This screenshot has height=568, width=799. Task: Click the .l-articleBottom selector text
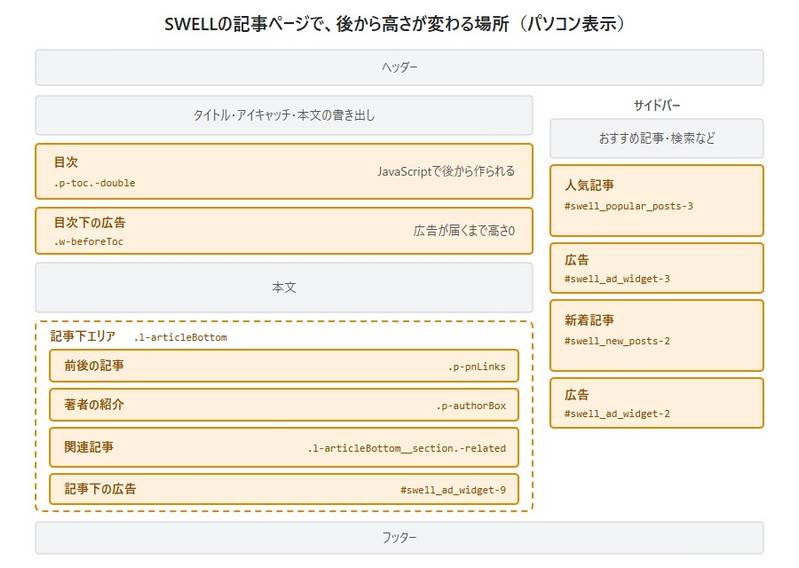click(x=180, y=337)
